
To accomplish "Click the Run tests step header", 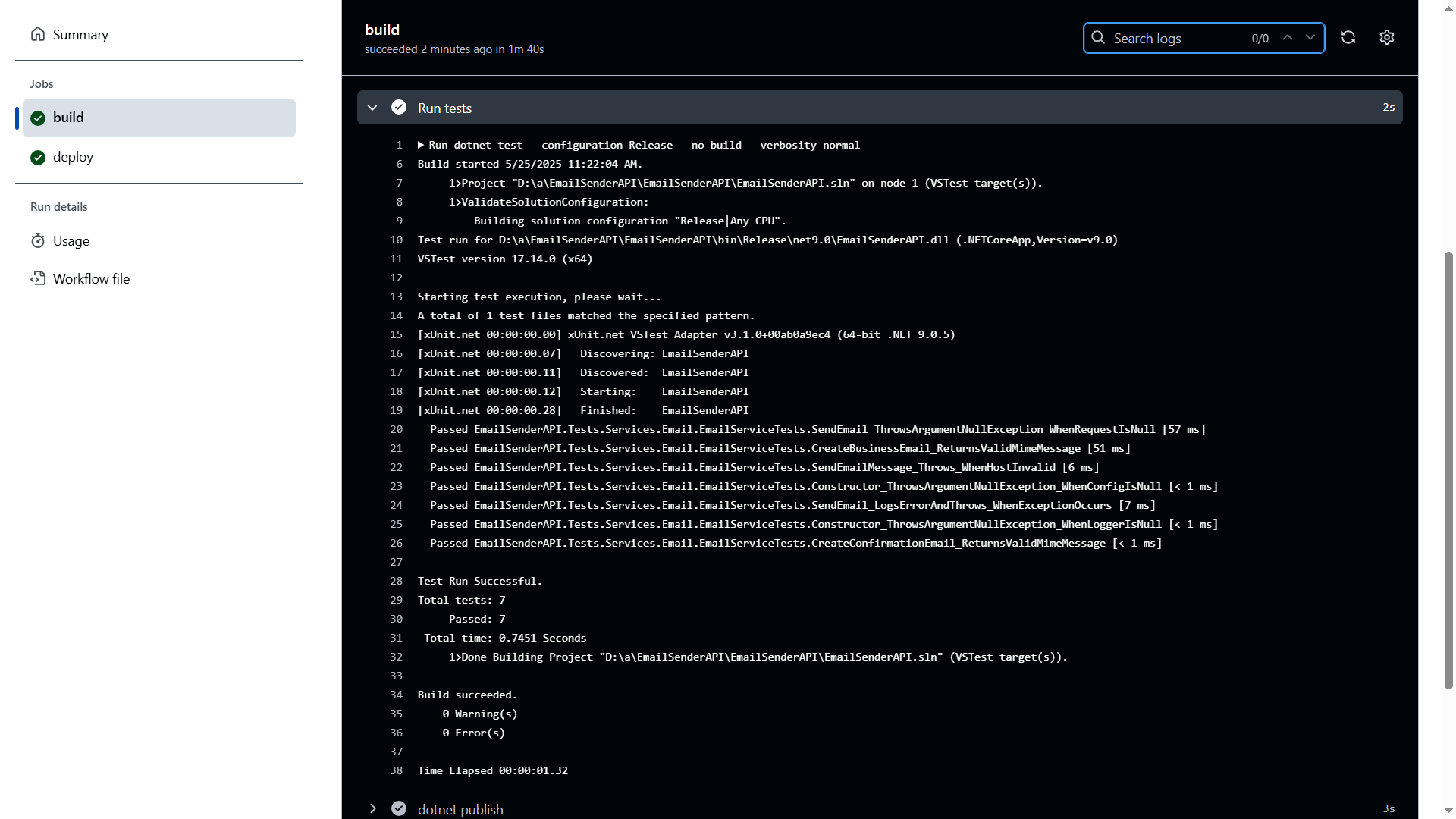I will point(880,108).
